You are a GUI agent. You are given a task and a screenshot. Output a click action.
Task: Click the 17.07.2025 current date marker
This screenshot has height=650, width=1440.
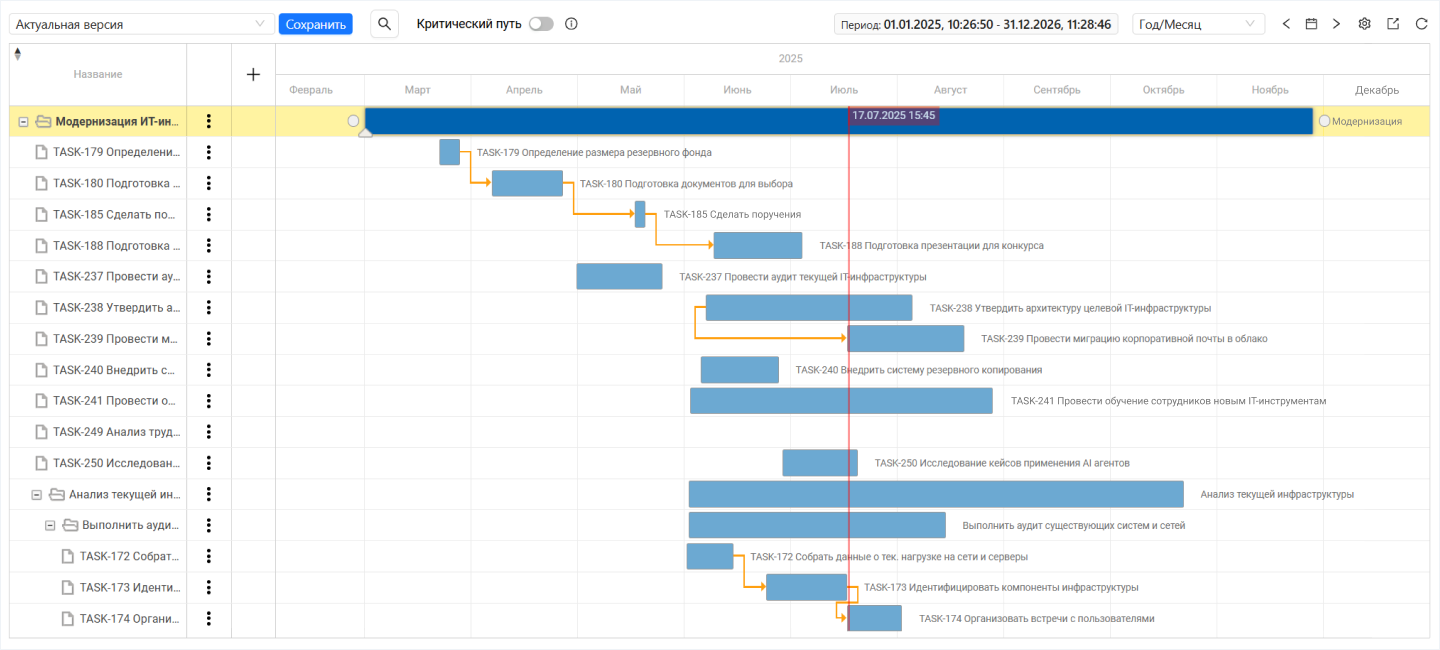pyautogui.click(x=893, y=116)
